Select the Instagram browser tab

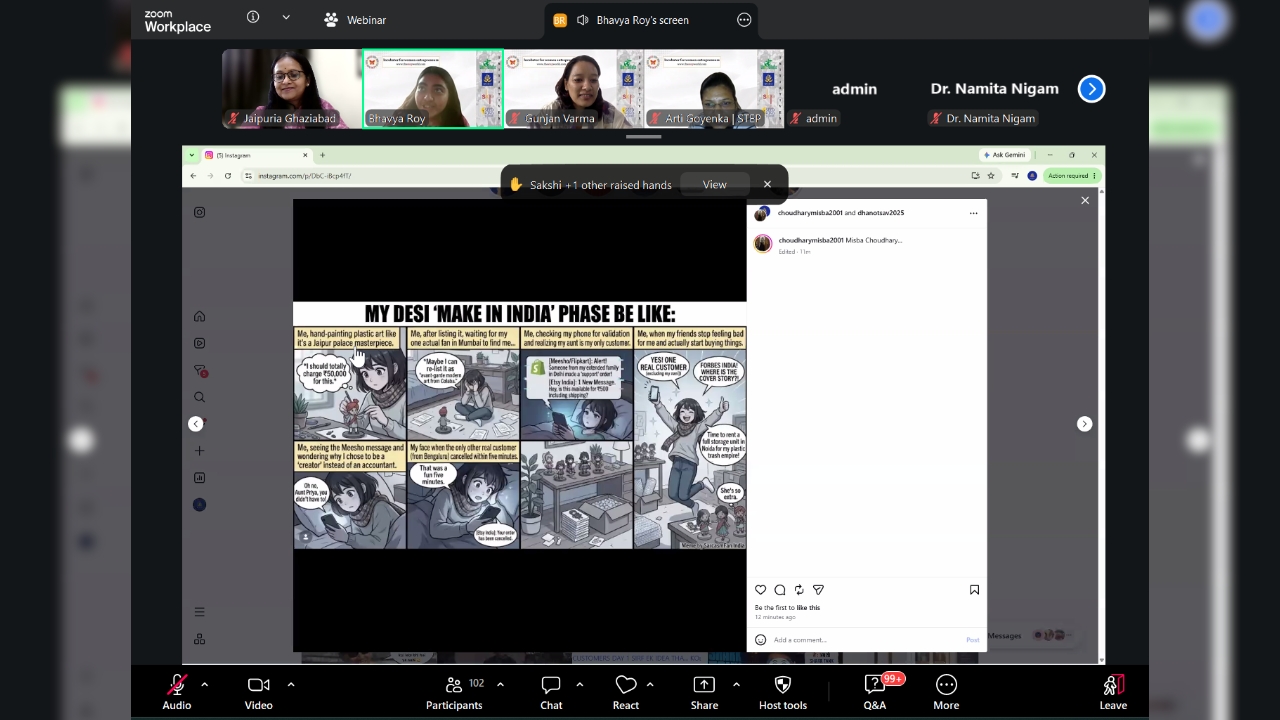[x=257, y=155]
